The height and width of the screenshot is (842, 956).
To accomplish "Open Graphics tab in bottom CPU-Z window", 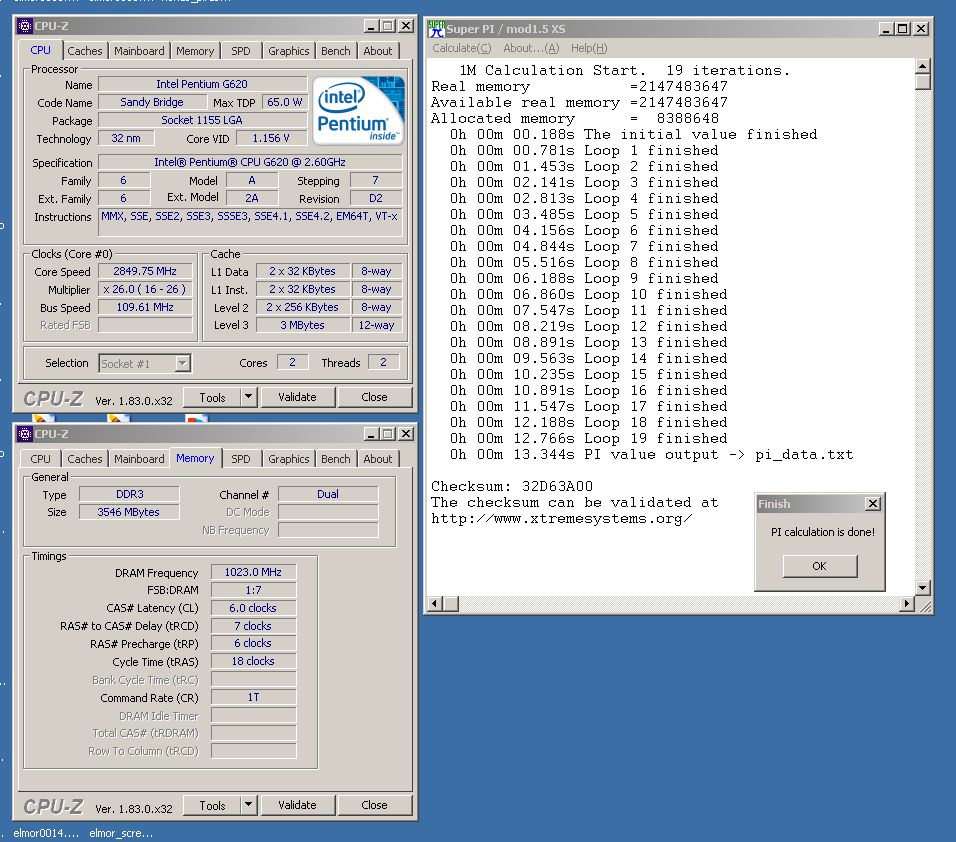I will point(288,459).
